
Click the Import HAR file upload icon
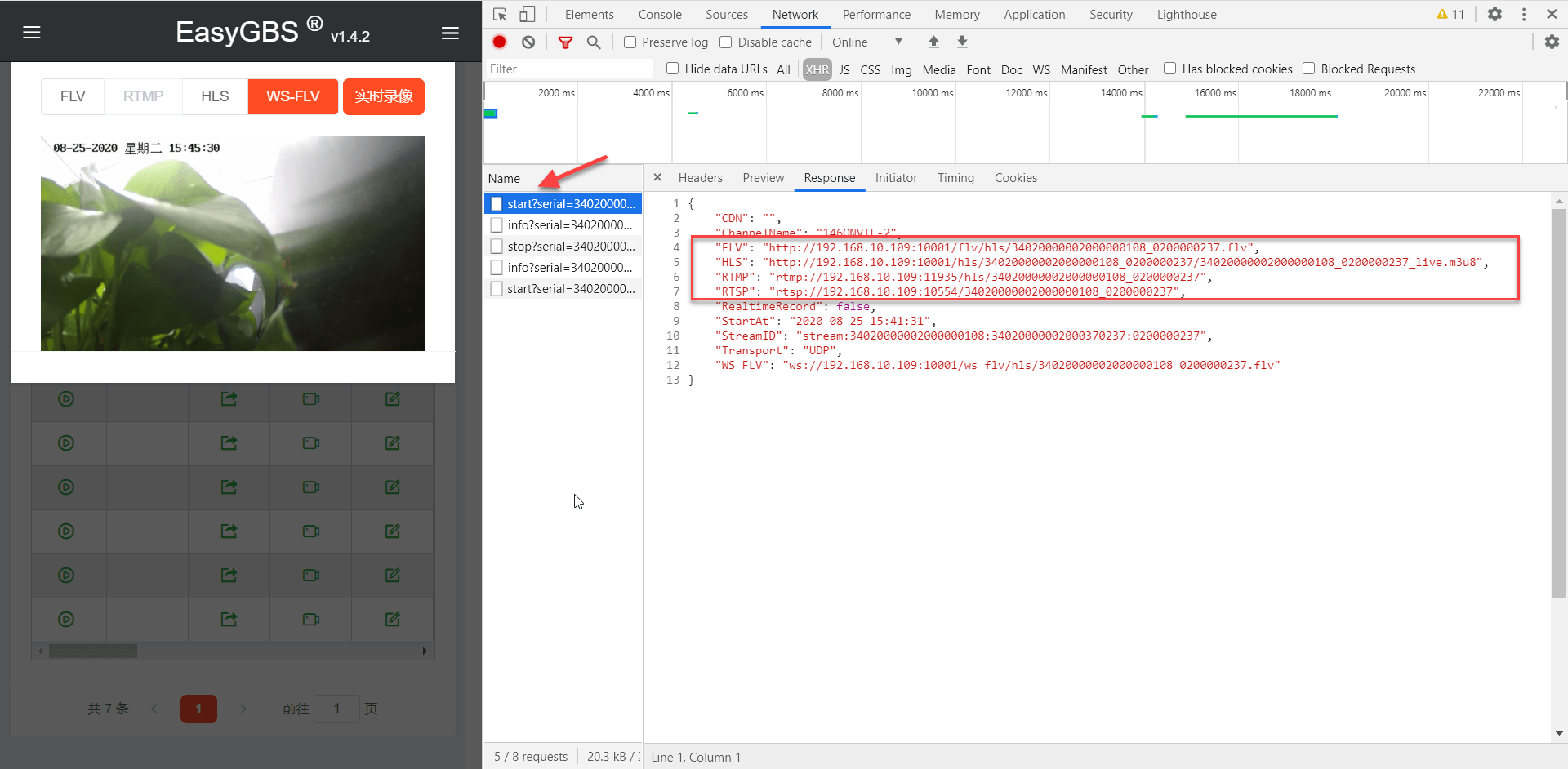pos(933,42)
